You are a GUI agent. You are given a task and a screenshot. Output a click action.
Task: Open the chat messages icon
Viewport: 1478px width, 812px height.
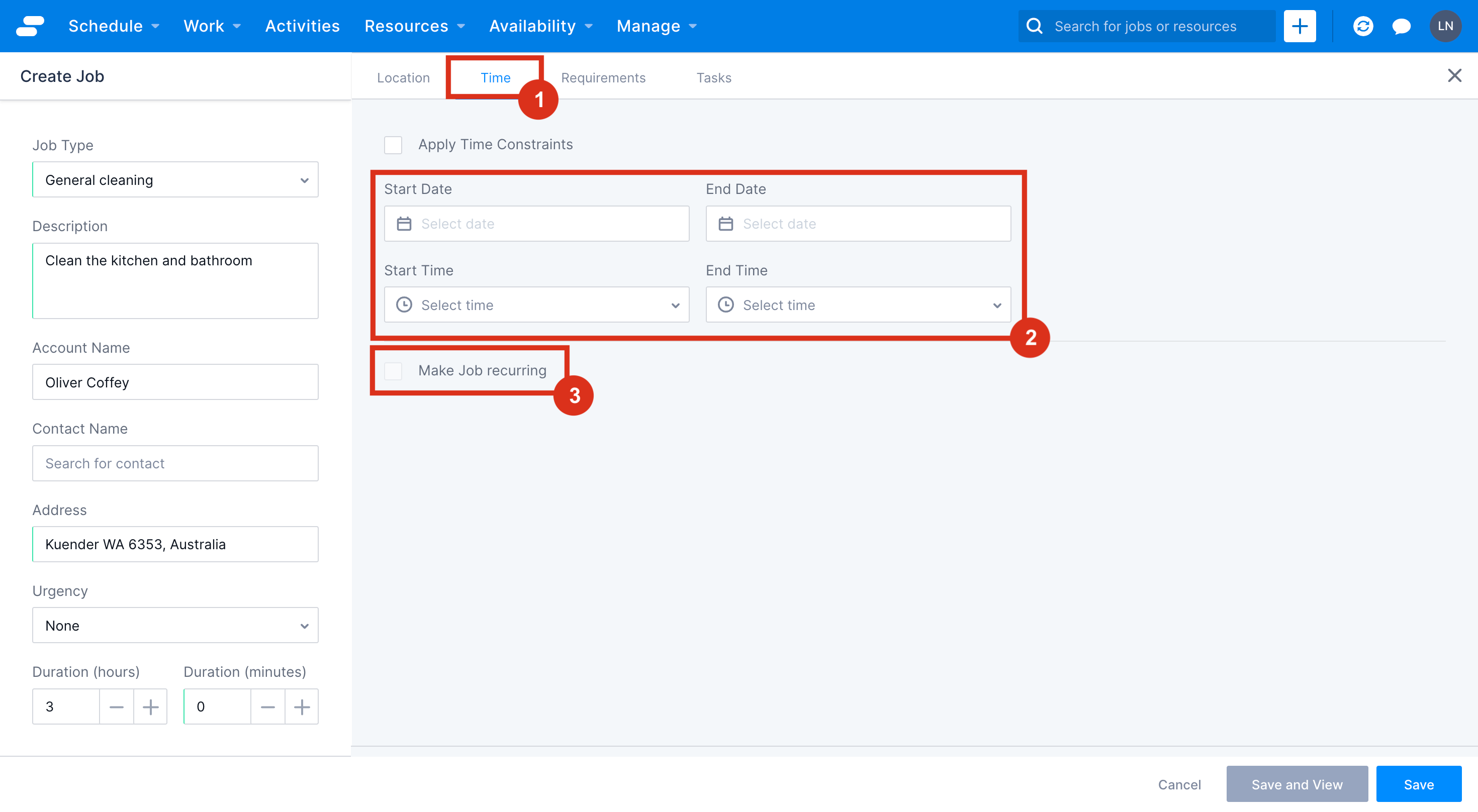click(1402, 26)
